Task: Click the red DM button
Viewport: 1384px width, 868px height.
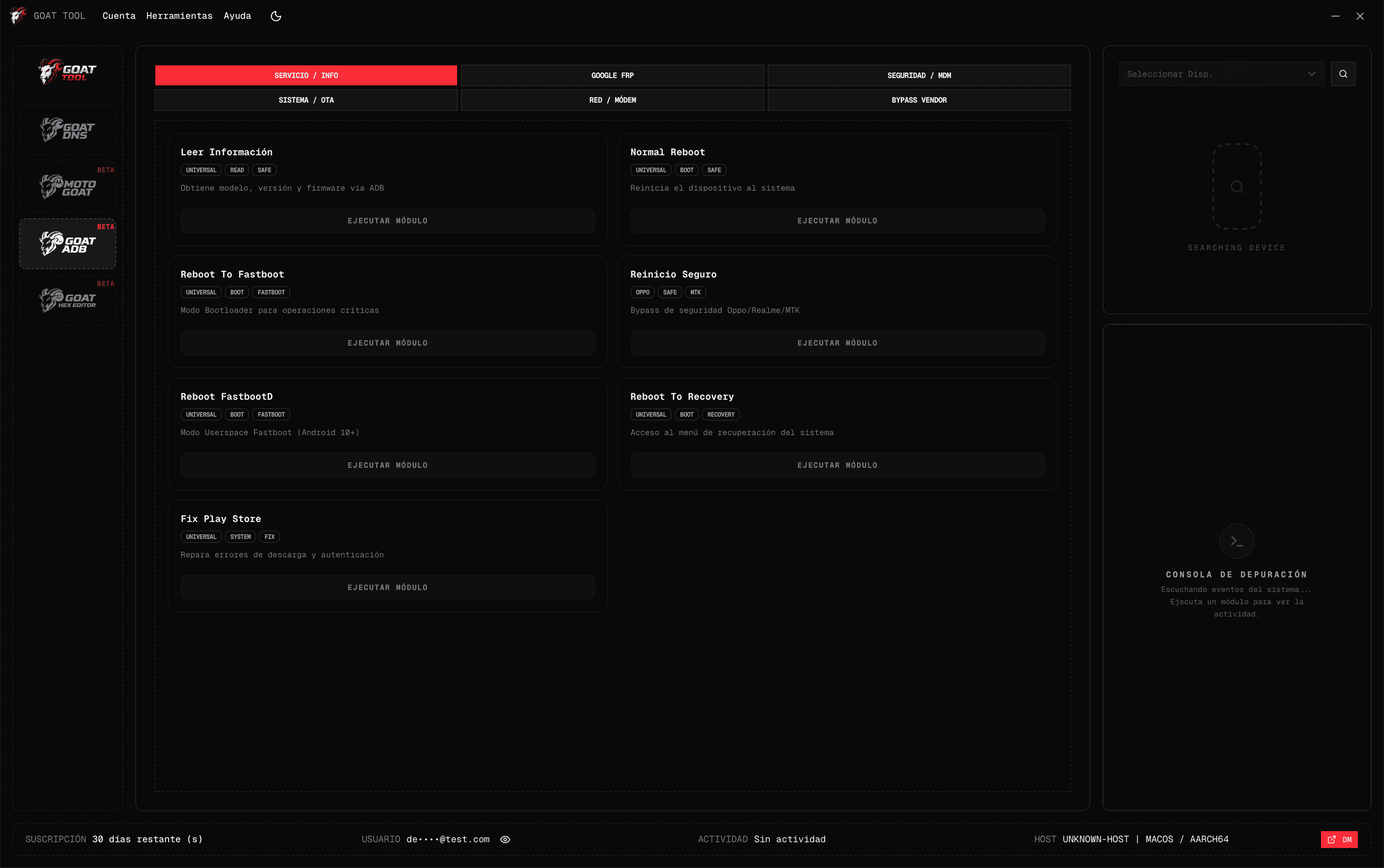Action: (x=1339, y=839)
